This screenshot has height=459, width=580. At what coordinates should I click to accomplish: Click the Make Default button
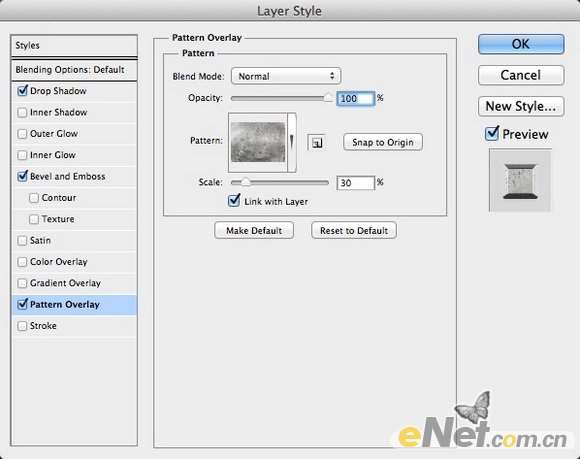pos(254,230)
